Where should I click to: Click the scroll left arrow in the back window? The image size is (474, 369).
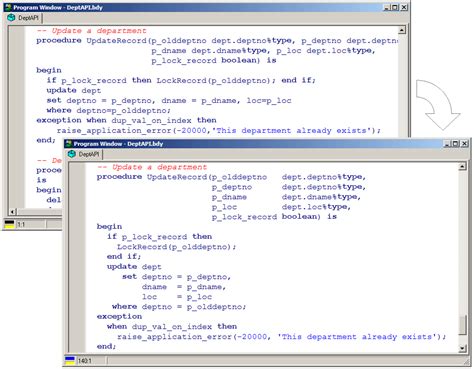point(12,212)
